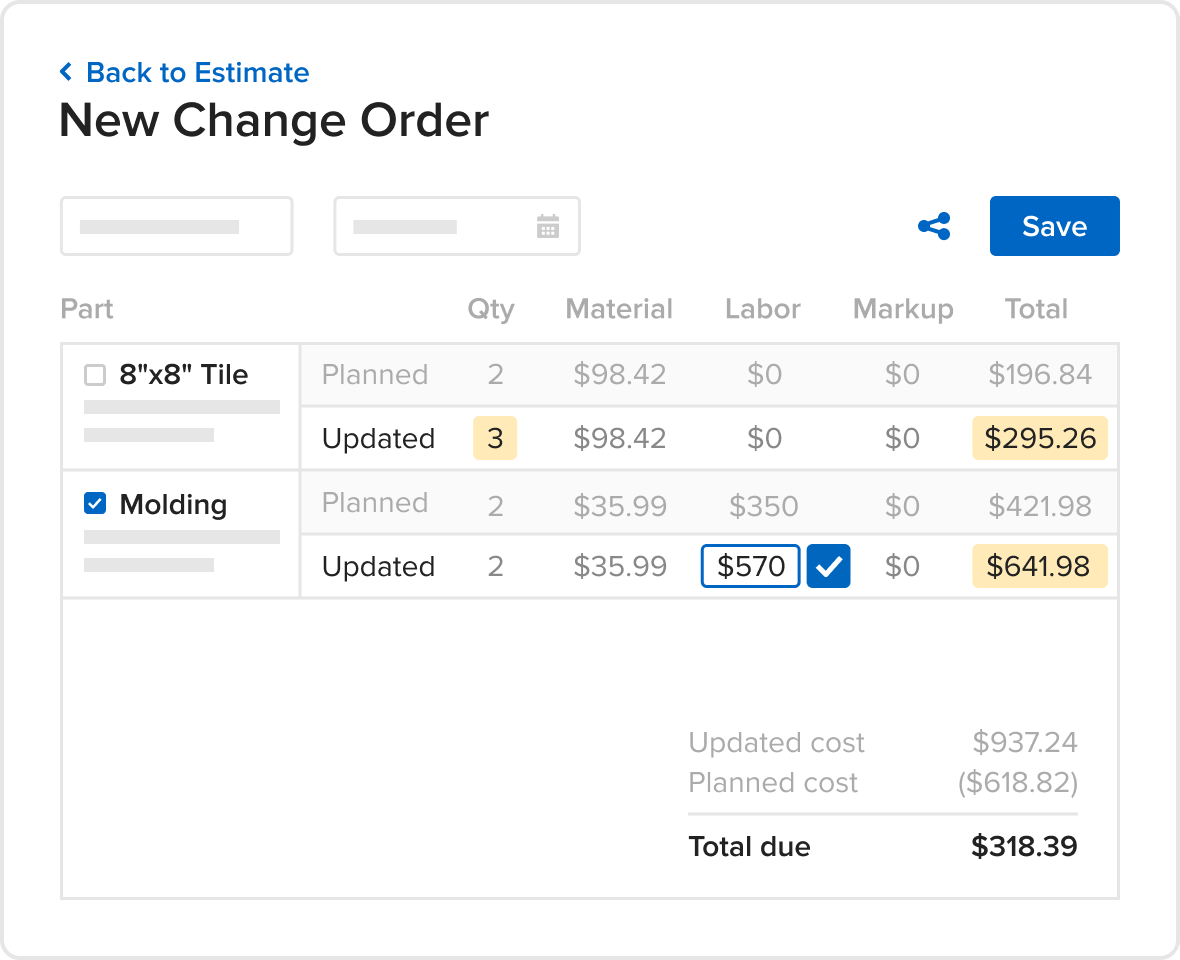Screen dimensions: 1180x960
Task: Uncheck the Molding checkbox
Action: click(x=95, y=504)
